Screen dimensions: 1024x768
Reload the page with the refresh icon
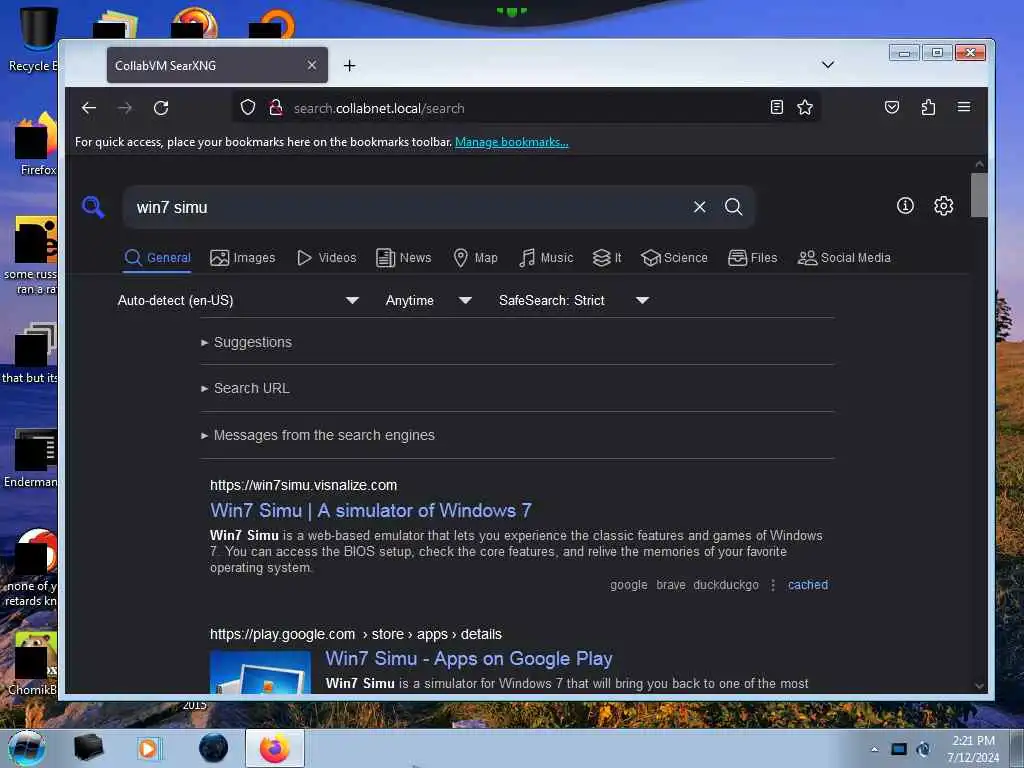click(x=161, y=108)
